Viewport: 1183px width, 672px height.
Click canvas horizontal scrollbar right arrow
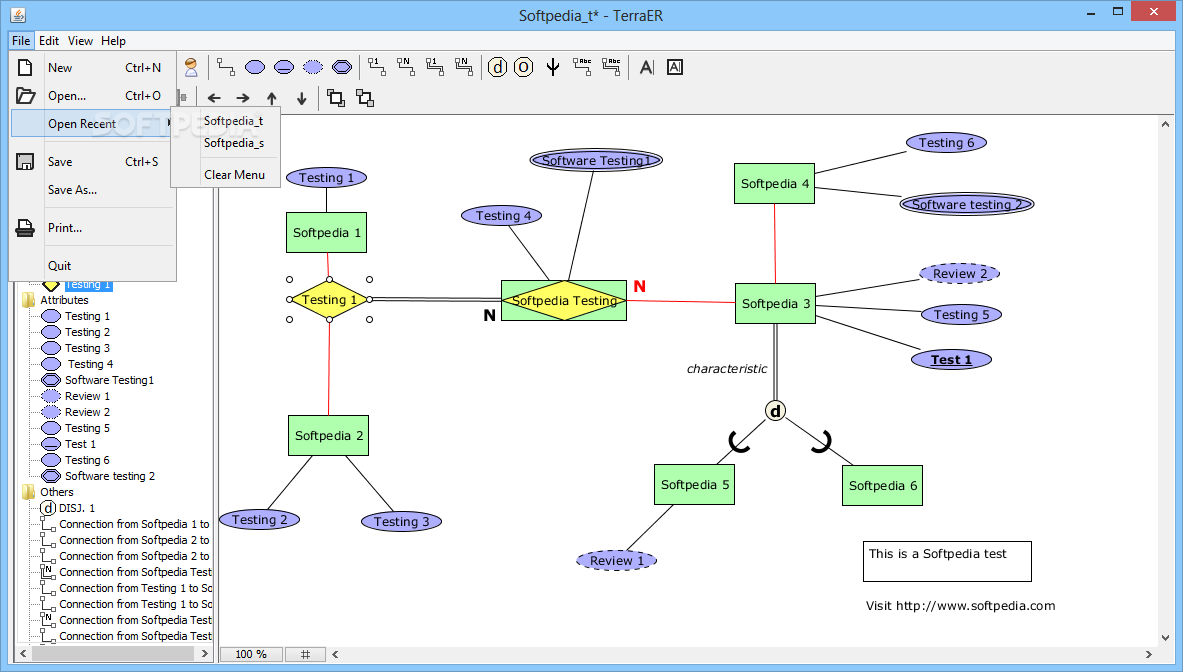[1149, 654]
